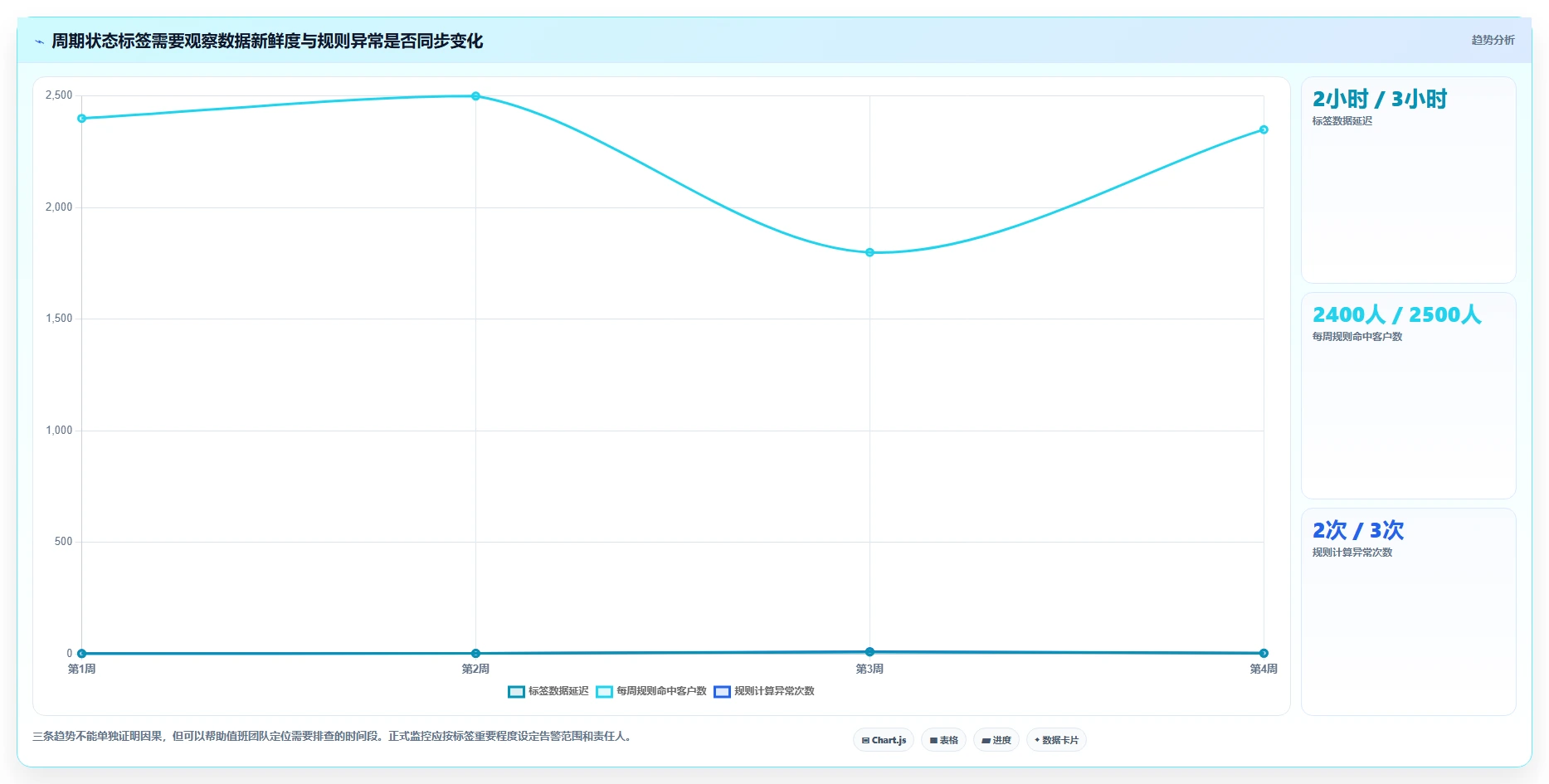This screenshot has width=1549, height=784.
Task: Click the 规则计算异常次数 card caption
Action: 1352,553
